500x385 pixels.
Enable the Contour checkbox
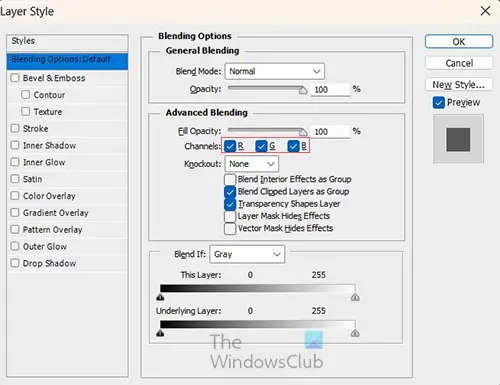(x=26, y=95)
